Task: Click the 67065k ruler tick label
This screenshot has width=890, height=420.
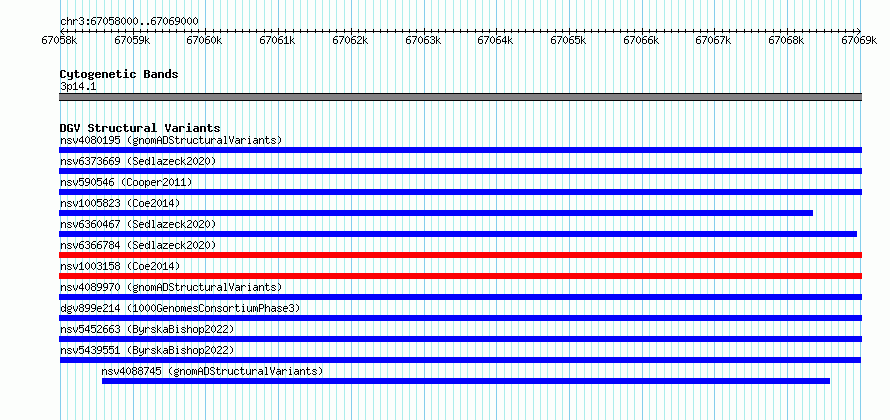Action: click(569, 40)
